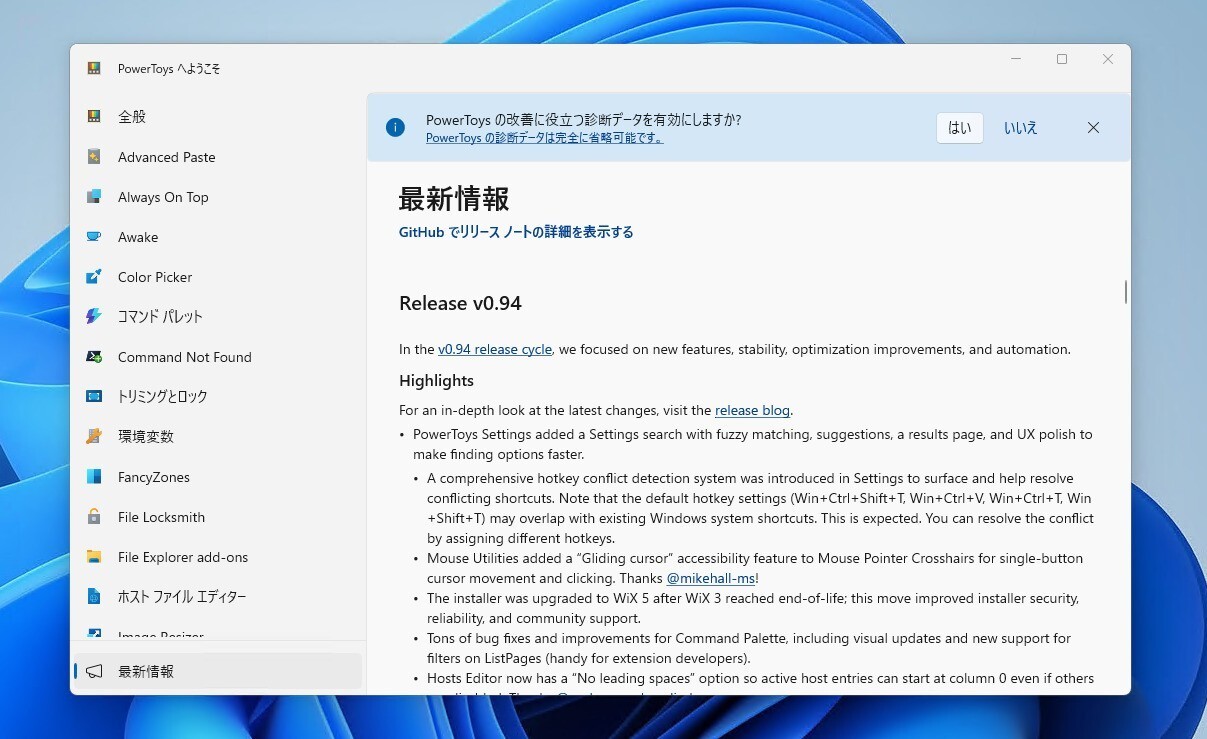Click the PowerToys app icon in title bar
This screenshot has height=739, width=1207.
point(94,69)
